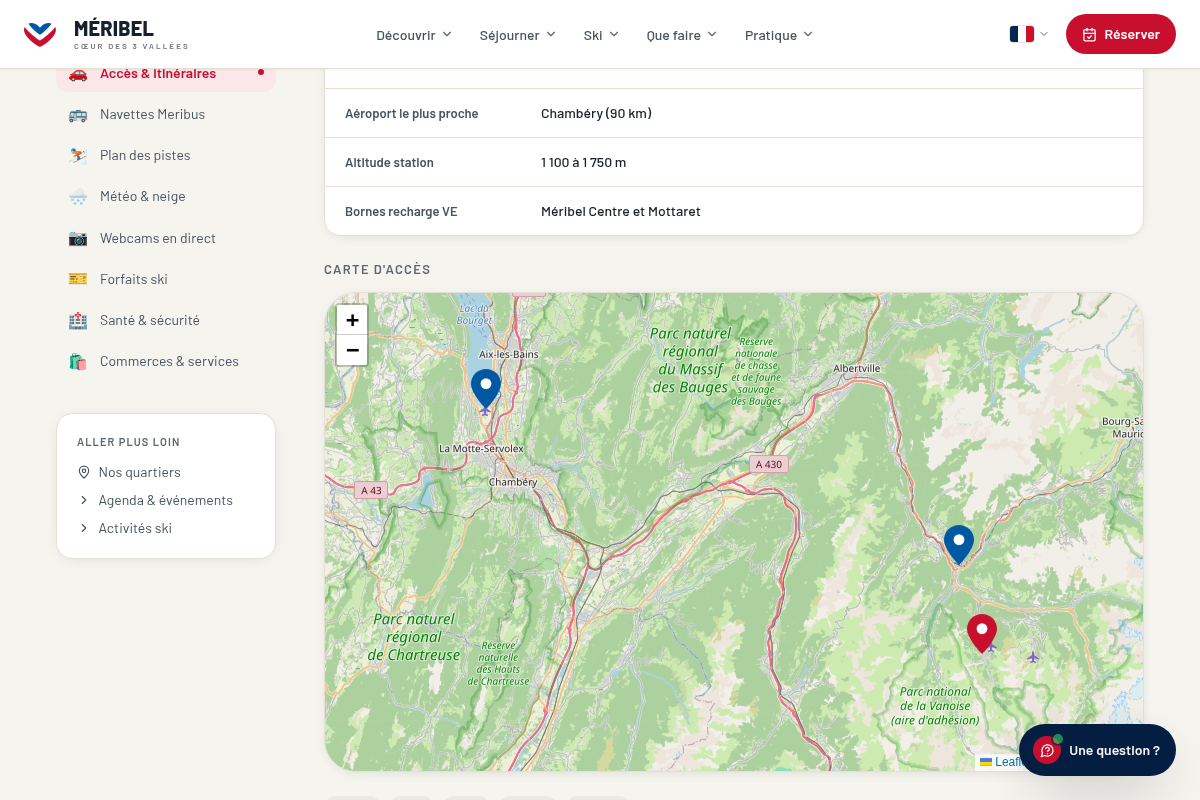Image resolution: width=1200 pixels, height=800 pixels.
Task: Click the Commerces & services shopping bag icon
Action: (x=78, y=361)
